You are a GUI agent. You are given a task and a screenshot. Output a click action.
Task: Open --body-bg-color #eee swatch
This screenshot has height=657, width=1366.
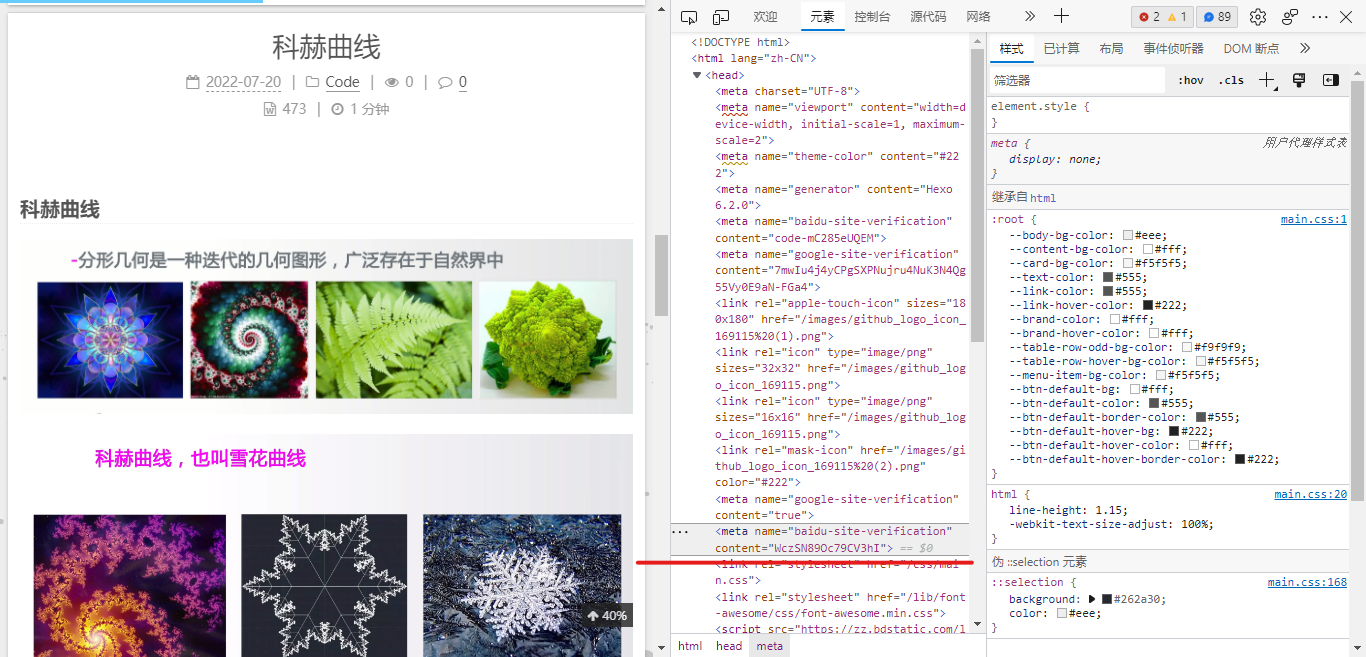point(1127,235)
